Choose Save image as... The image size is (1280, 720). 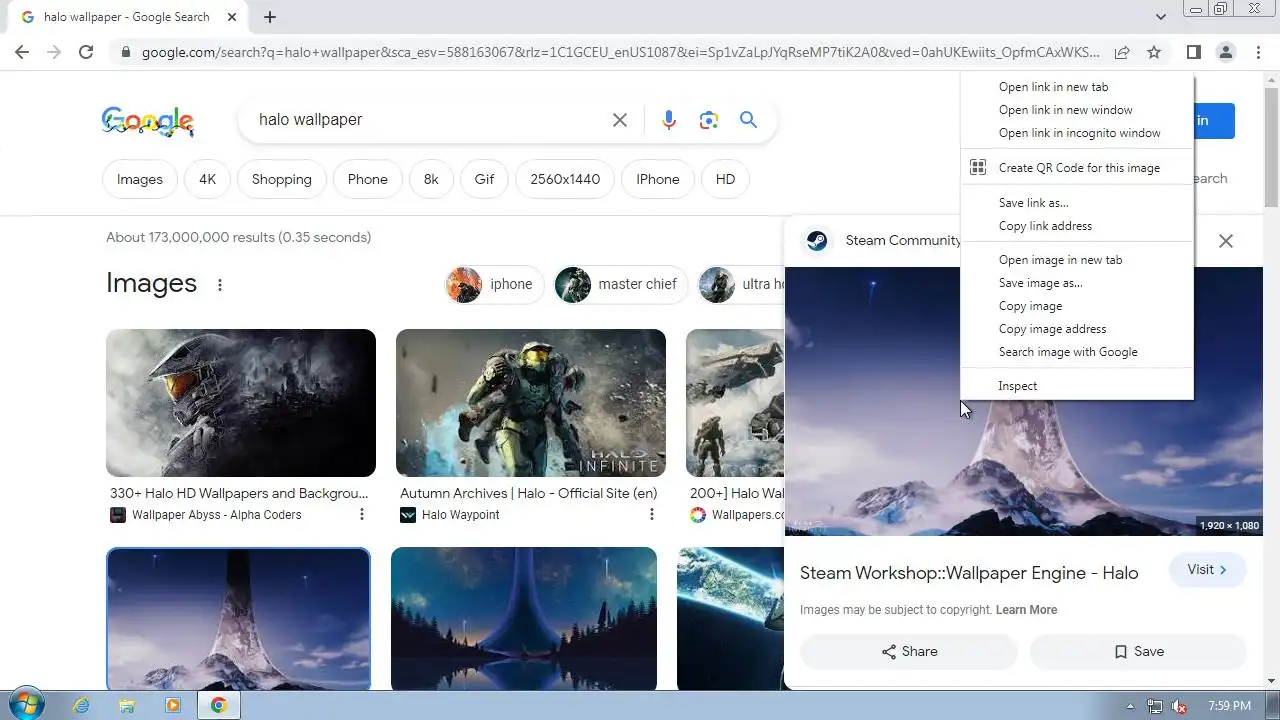tap(1077, 283)
